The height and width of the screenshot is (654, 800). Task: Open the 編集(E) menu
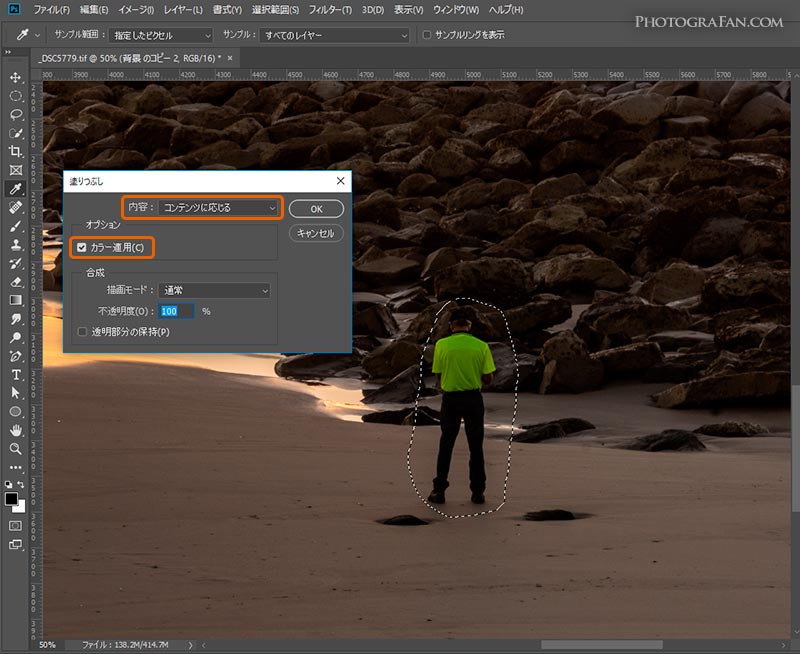click(x=94, y=10)
